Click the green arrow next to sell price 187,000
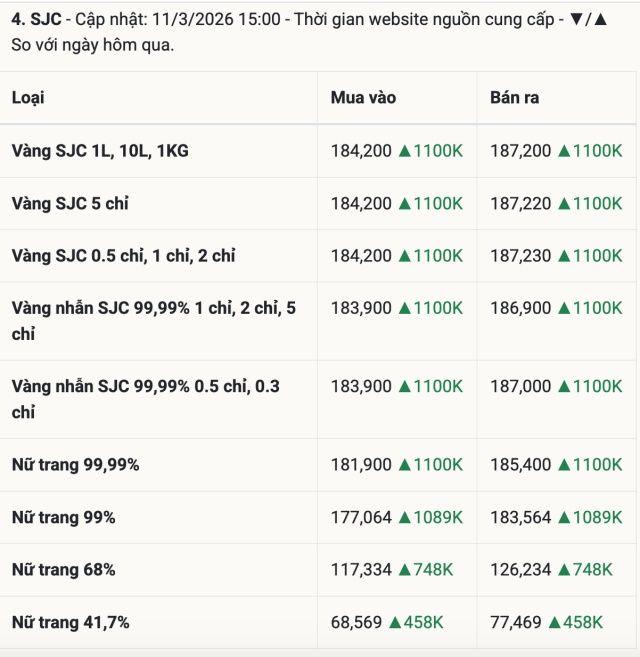This screenshot has width=640, height=657. (564, 386)
